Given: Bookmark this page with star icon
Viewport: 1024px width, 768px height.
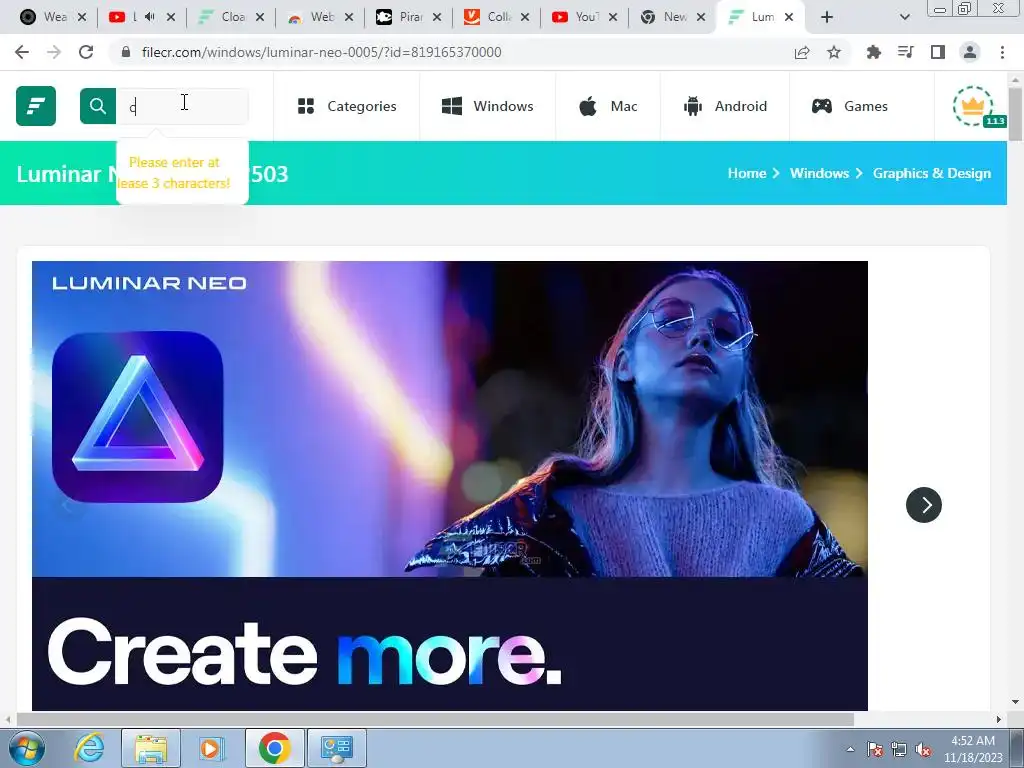Looking at the screenshot, I should [x=834, y=52].
